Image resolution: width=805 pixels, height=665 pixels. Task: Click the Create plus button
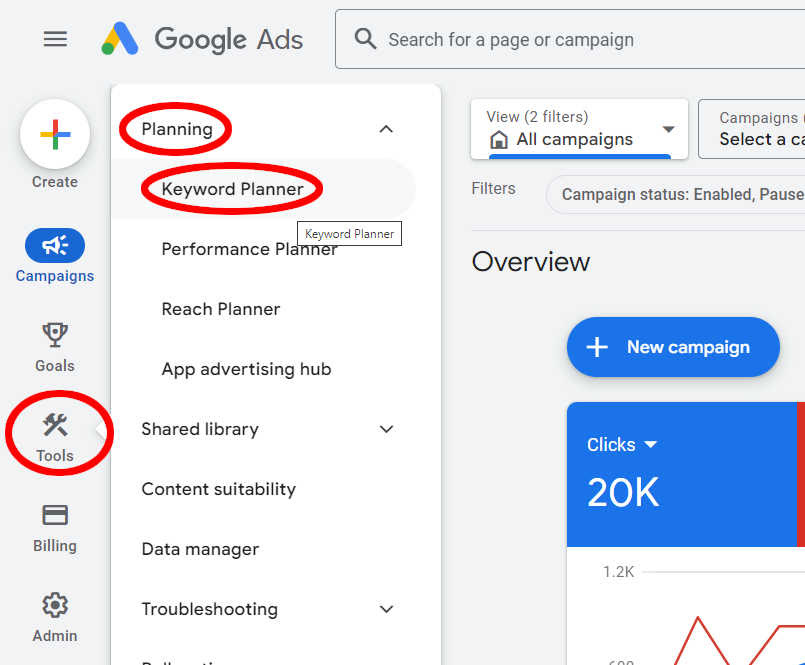[55, 135]
